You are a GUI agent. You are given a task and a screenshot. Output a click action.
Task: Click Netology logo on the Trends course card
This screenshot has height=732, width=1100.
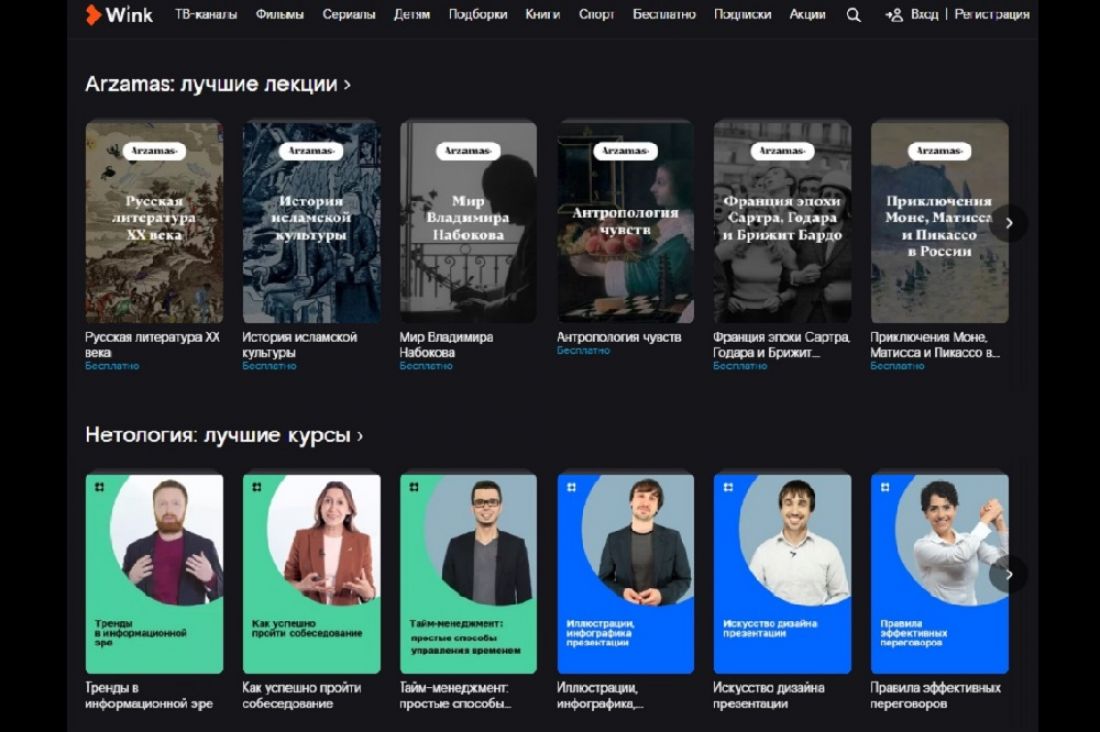100,487
